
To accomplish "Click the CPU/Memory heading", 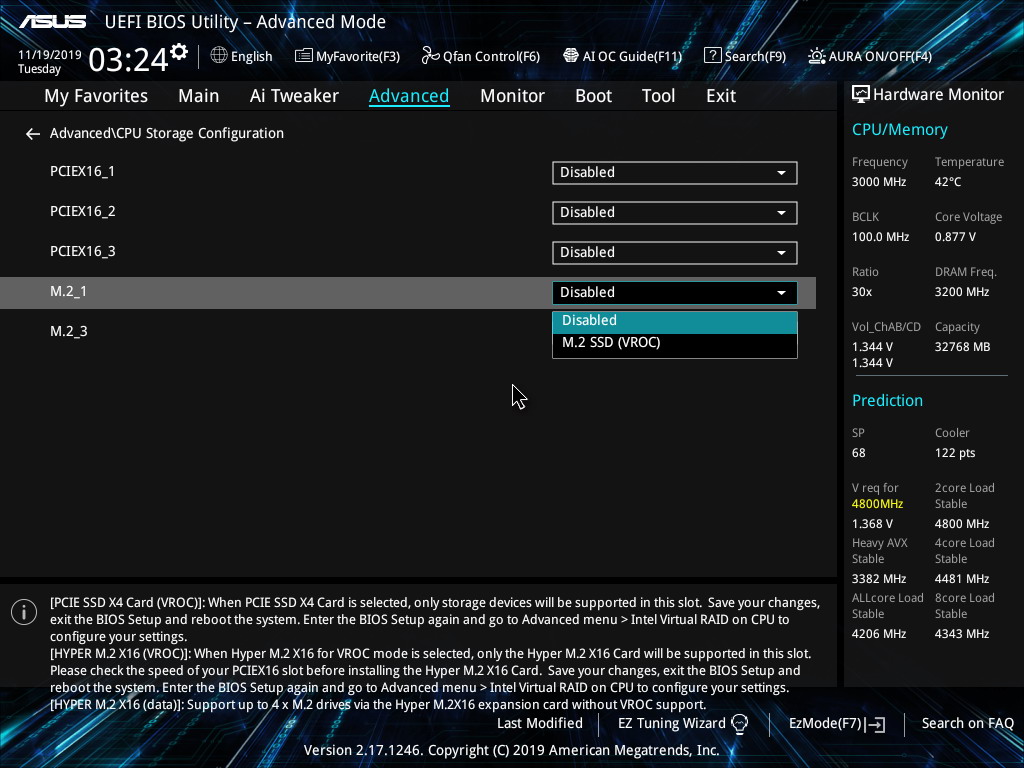I will 899,130.
